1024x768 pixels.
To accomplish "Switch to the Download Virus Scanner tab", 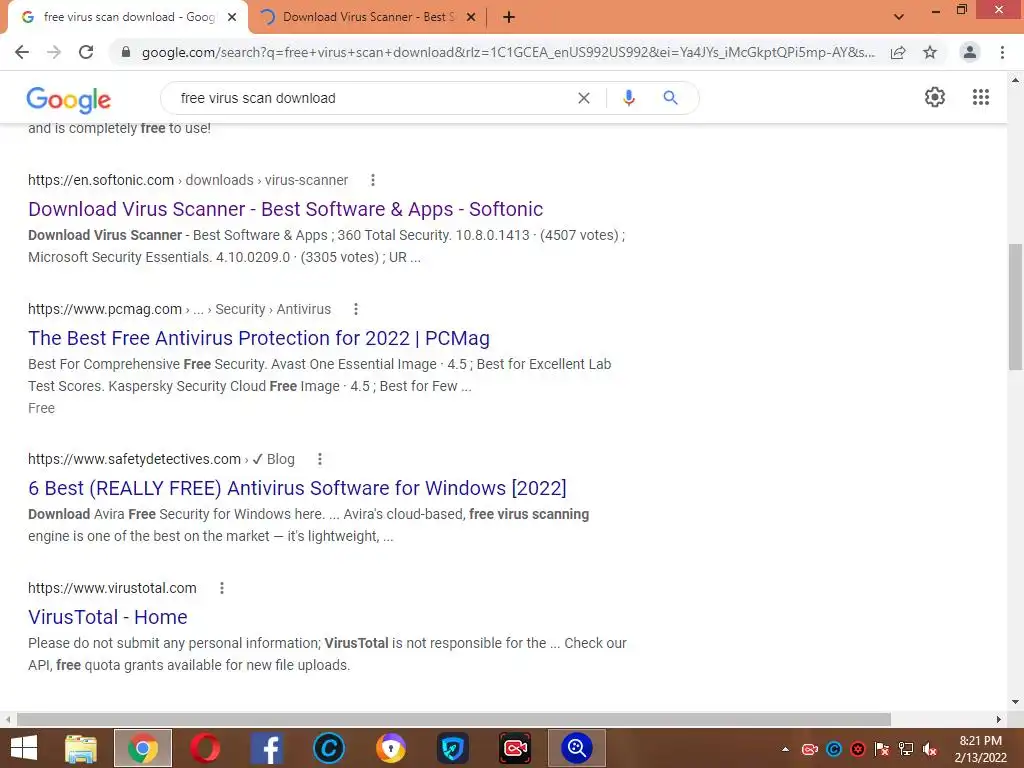I will (x=368, y=18).
